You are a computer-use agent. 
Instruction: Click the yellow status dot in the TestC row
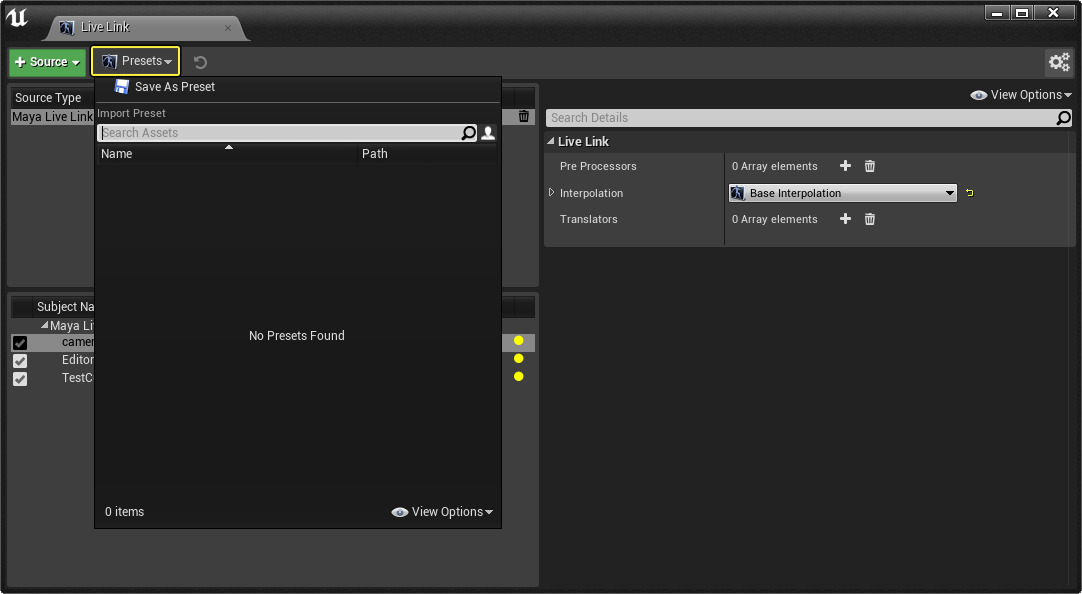(x=518, y=377)
